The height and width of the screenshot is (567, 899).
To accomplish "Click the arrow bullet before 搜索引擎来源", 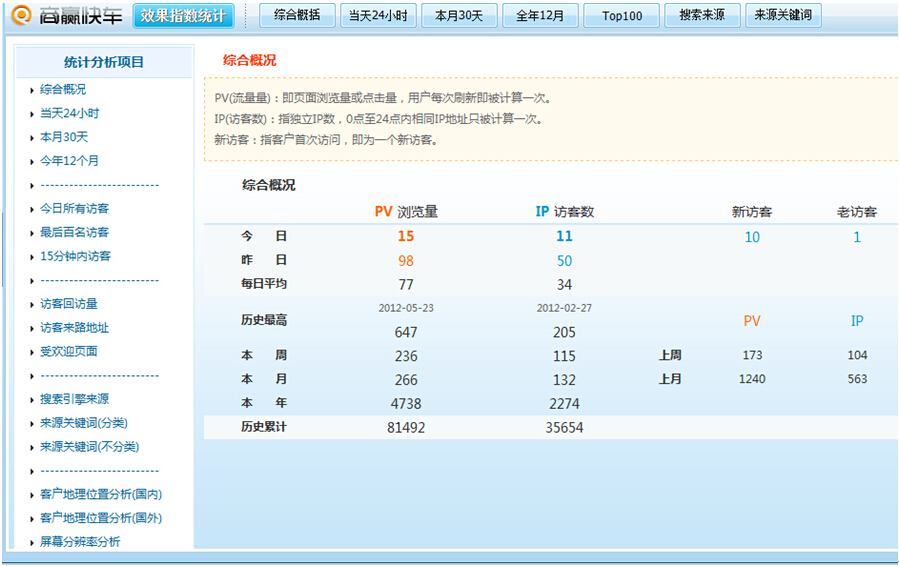I will click(x=32, y=400).
